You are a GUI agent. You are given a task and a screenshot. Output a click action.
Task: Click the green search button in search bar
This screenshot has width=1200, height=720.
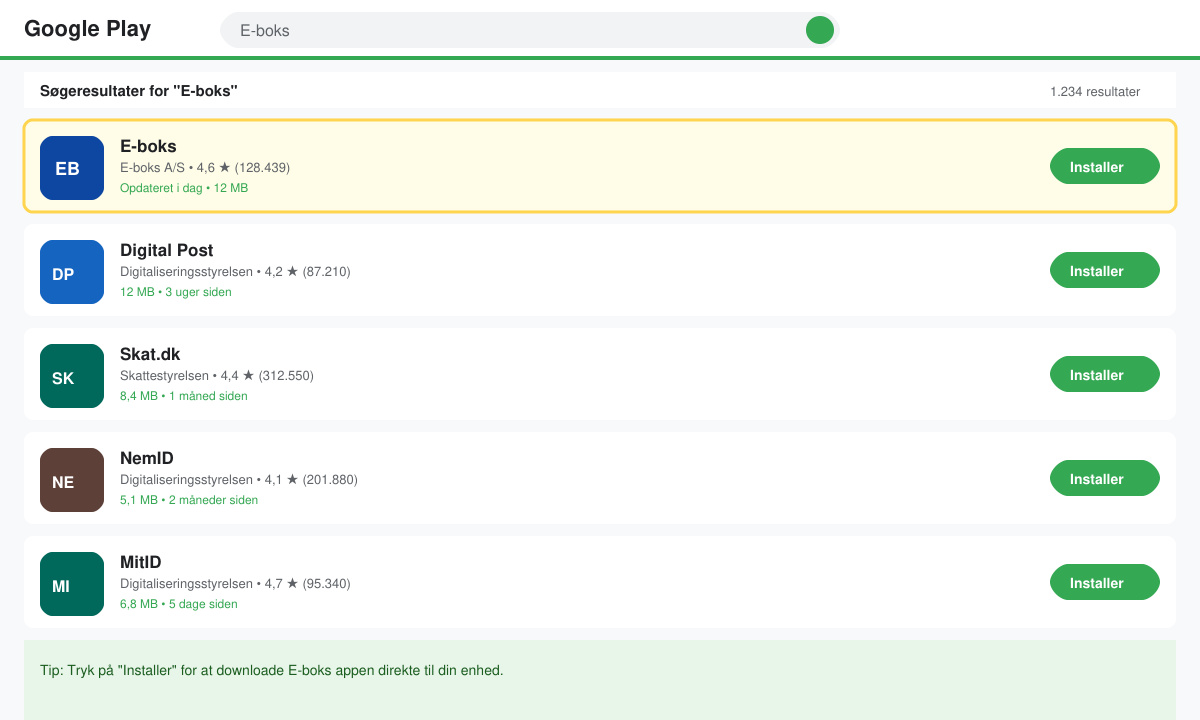[x=820, y=30]
